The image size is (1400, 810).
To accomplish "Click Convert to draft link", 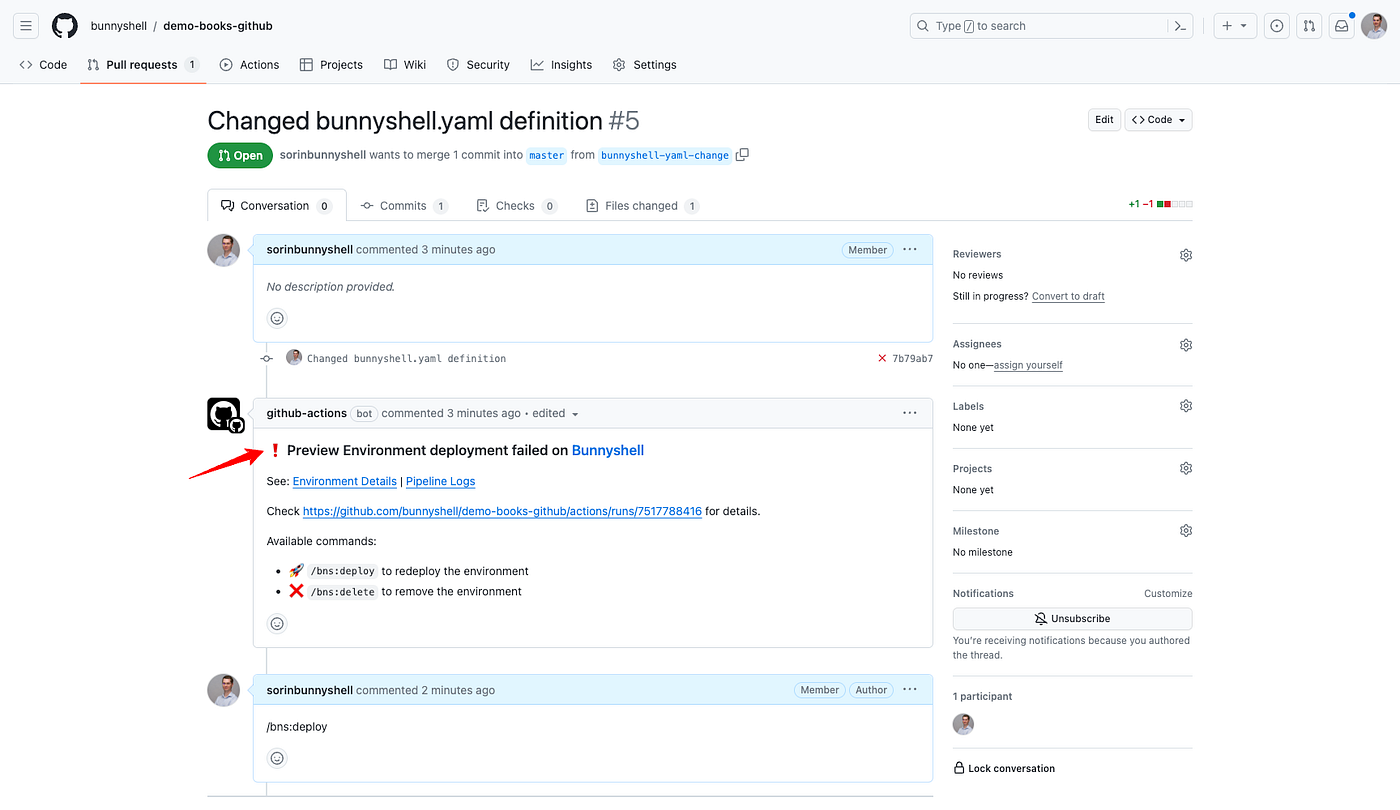I will pos(1068,297).
